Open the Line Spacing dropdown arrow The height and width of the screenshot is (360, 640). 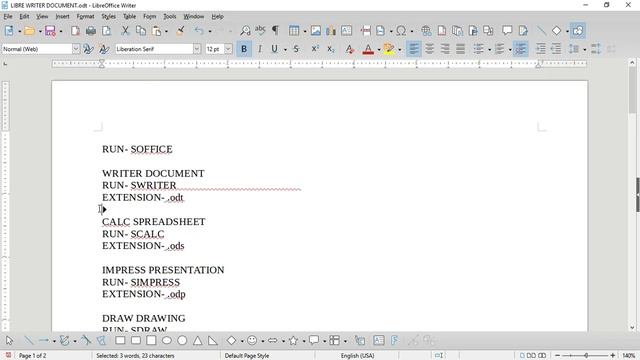584,50
